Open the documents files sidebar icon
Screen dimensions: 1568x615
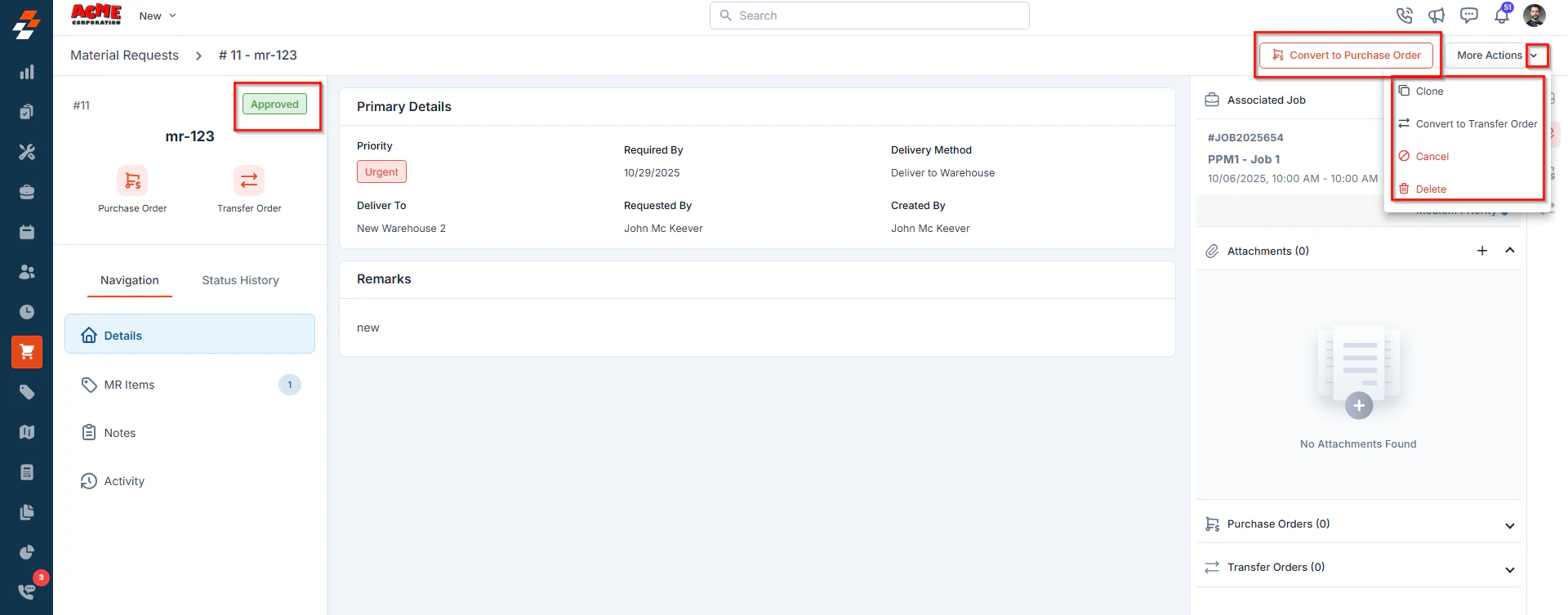27,512
